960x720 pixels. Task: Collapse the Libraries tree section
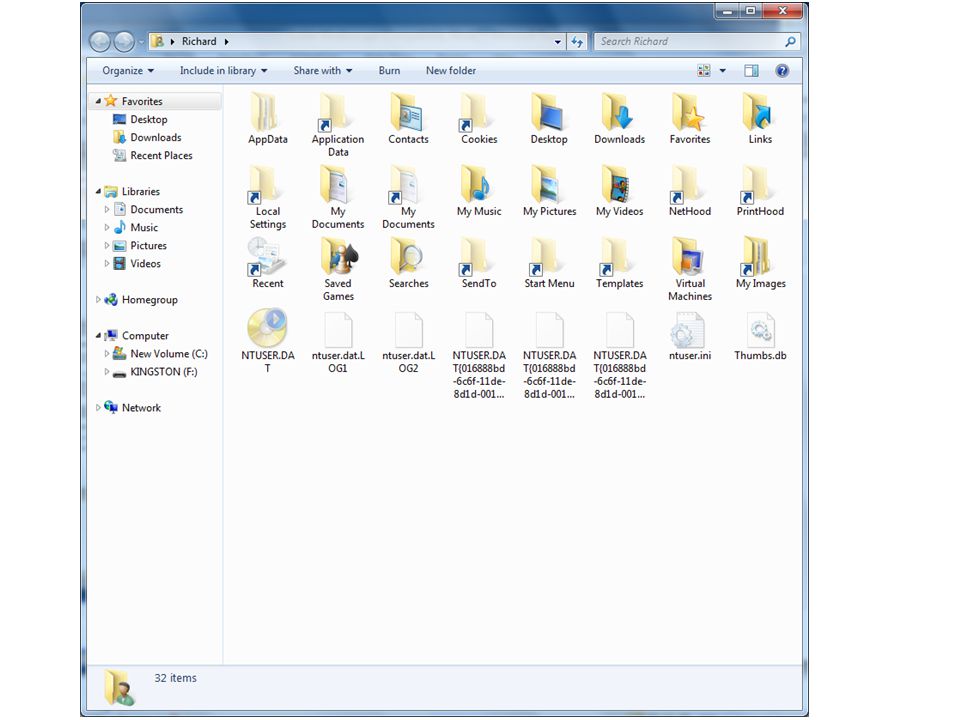[98, 191]
